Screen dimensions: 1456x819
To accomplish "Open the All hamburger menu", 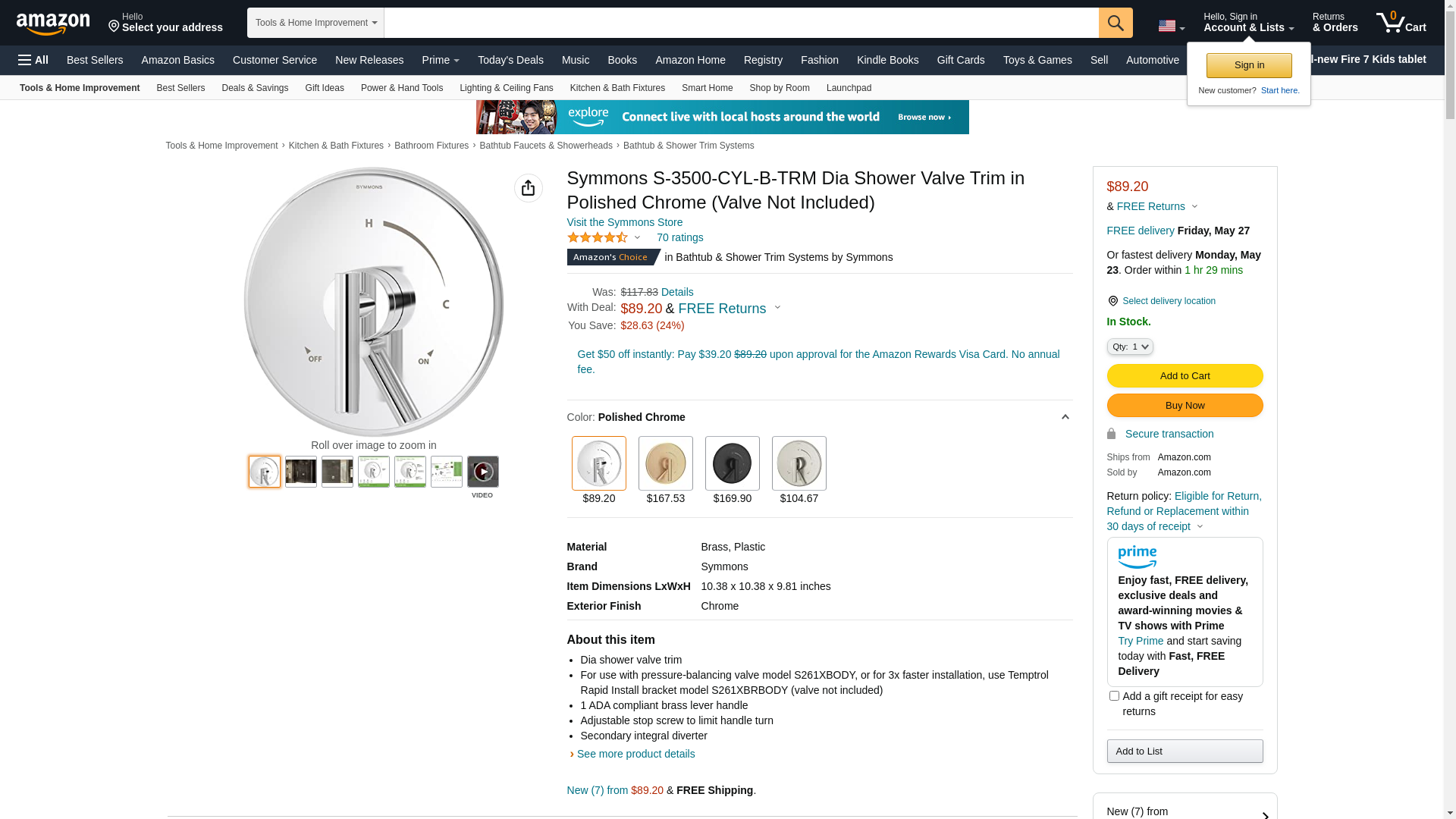I will point(33,60).
